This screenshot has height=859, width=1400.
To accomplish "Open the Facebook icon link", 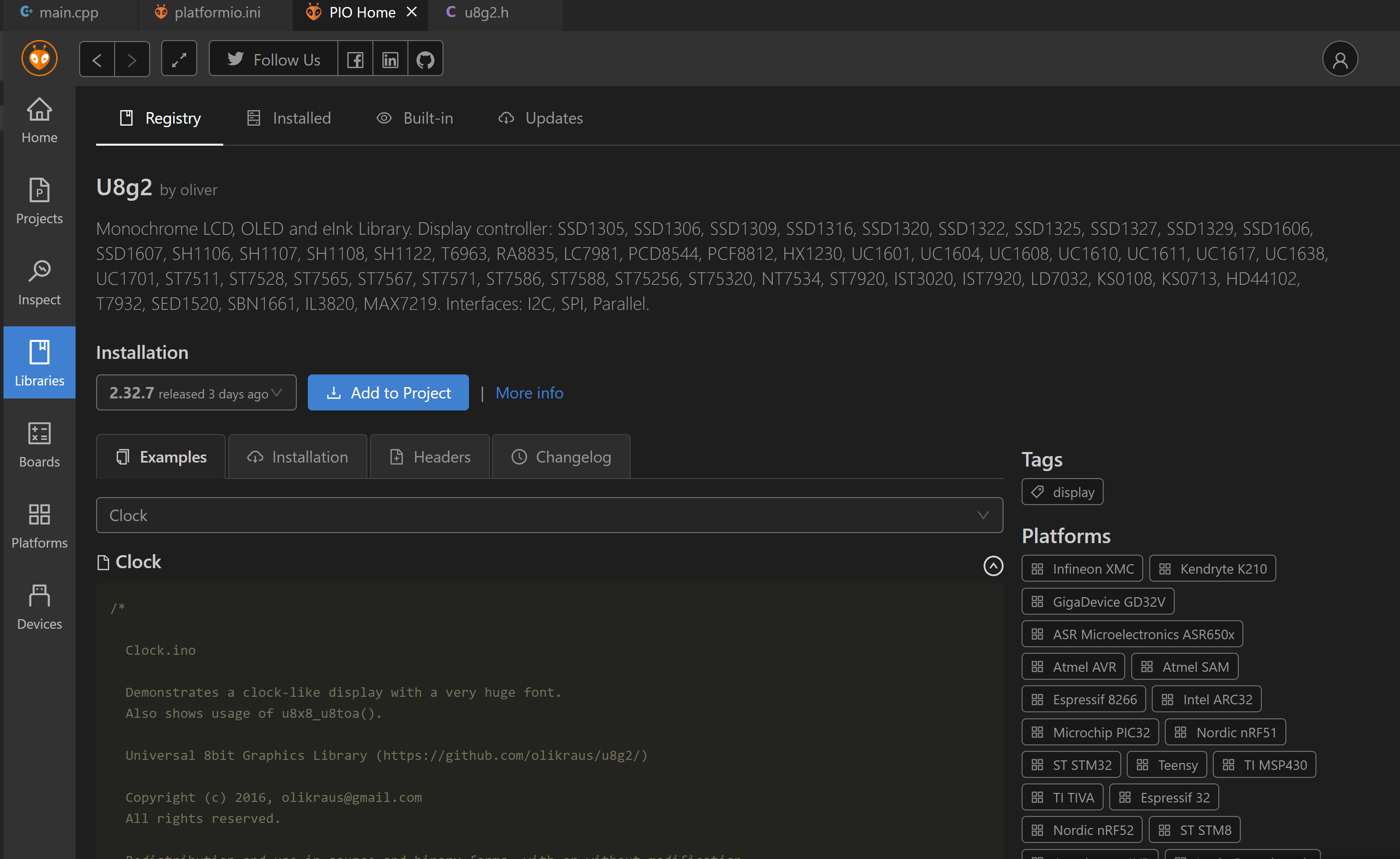I will (355, 59).
